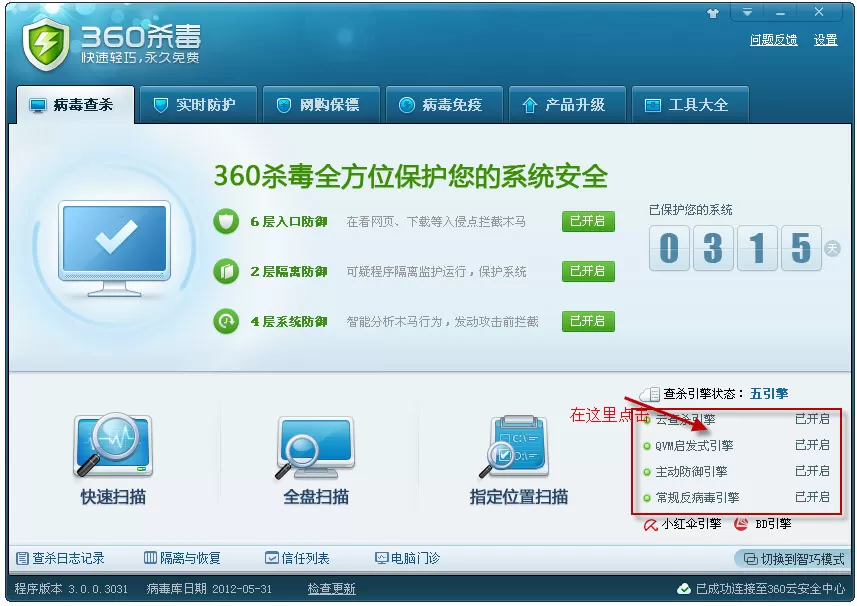This screenshot has height=606, width=857.
Task: Toggle 已开启 button for 2层隔离防御
Action: coord(588,271)
